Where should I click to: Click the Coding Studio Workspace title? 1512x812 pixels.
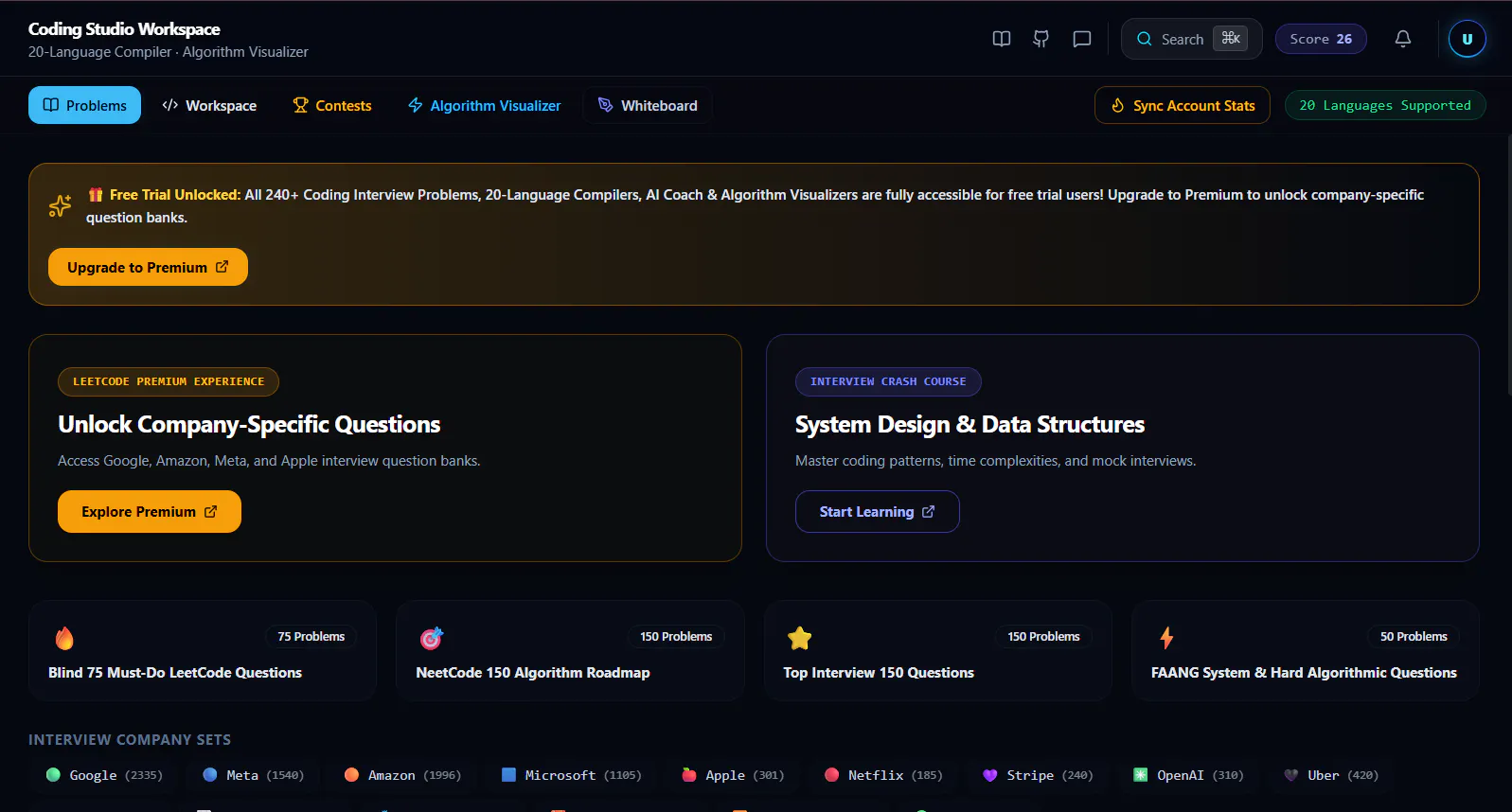[x=124, y=29]
